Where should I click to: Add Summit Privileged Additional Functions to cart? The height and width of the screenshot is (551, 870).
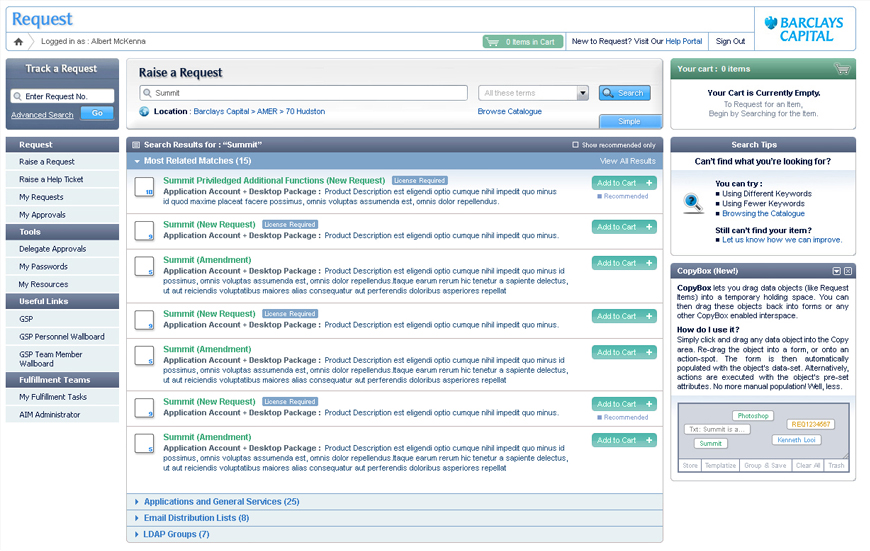coord(624,183)
